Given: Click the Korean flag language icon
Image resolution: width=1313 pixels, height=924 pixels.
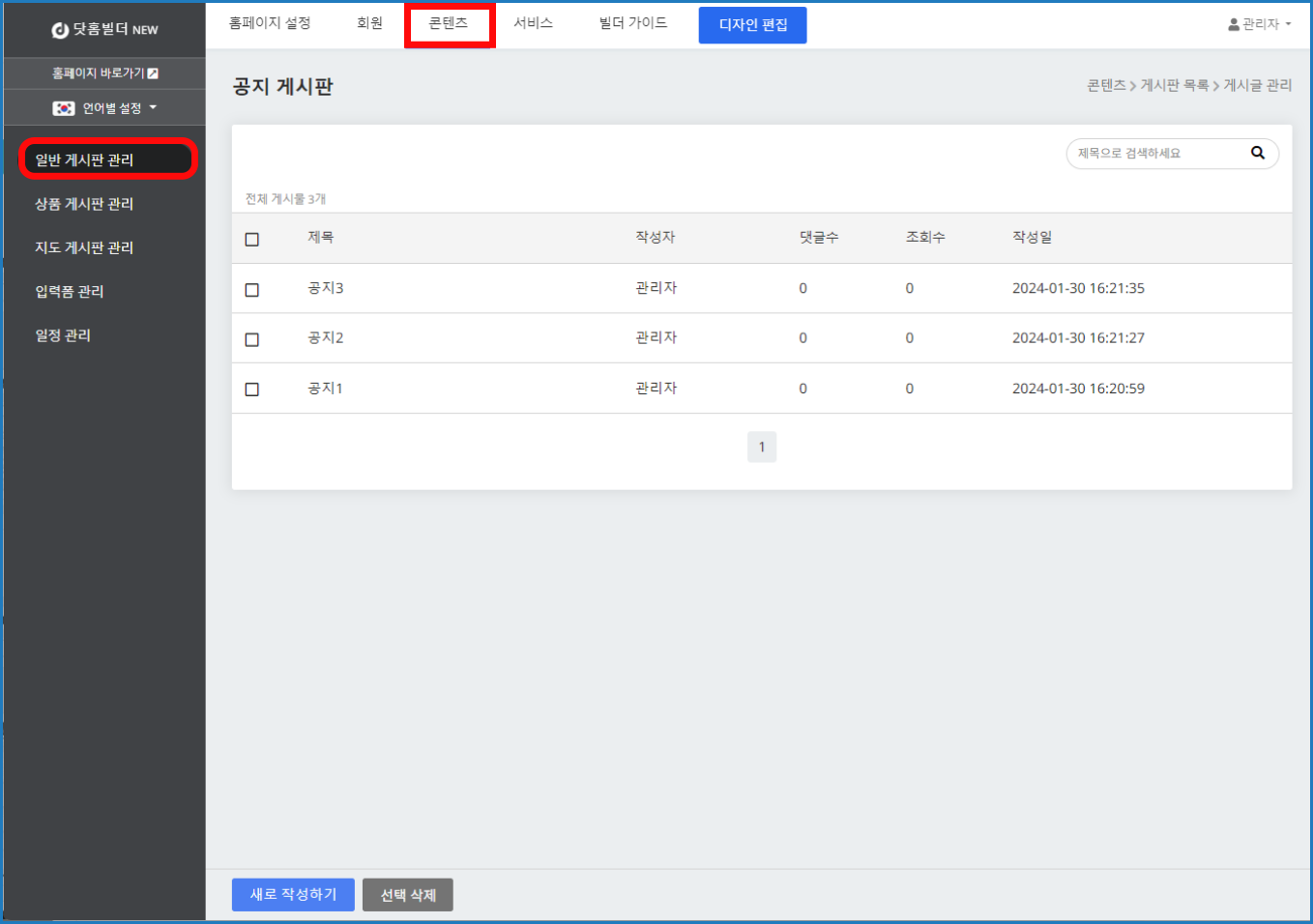Looking at the screenshot, I should click(64, 108).
